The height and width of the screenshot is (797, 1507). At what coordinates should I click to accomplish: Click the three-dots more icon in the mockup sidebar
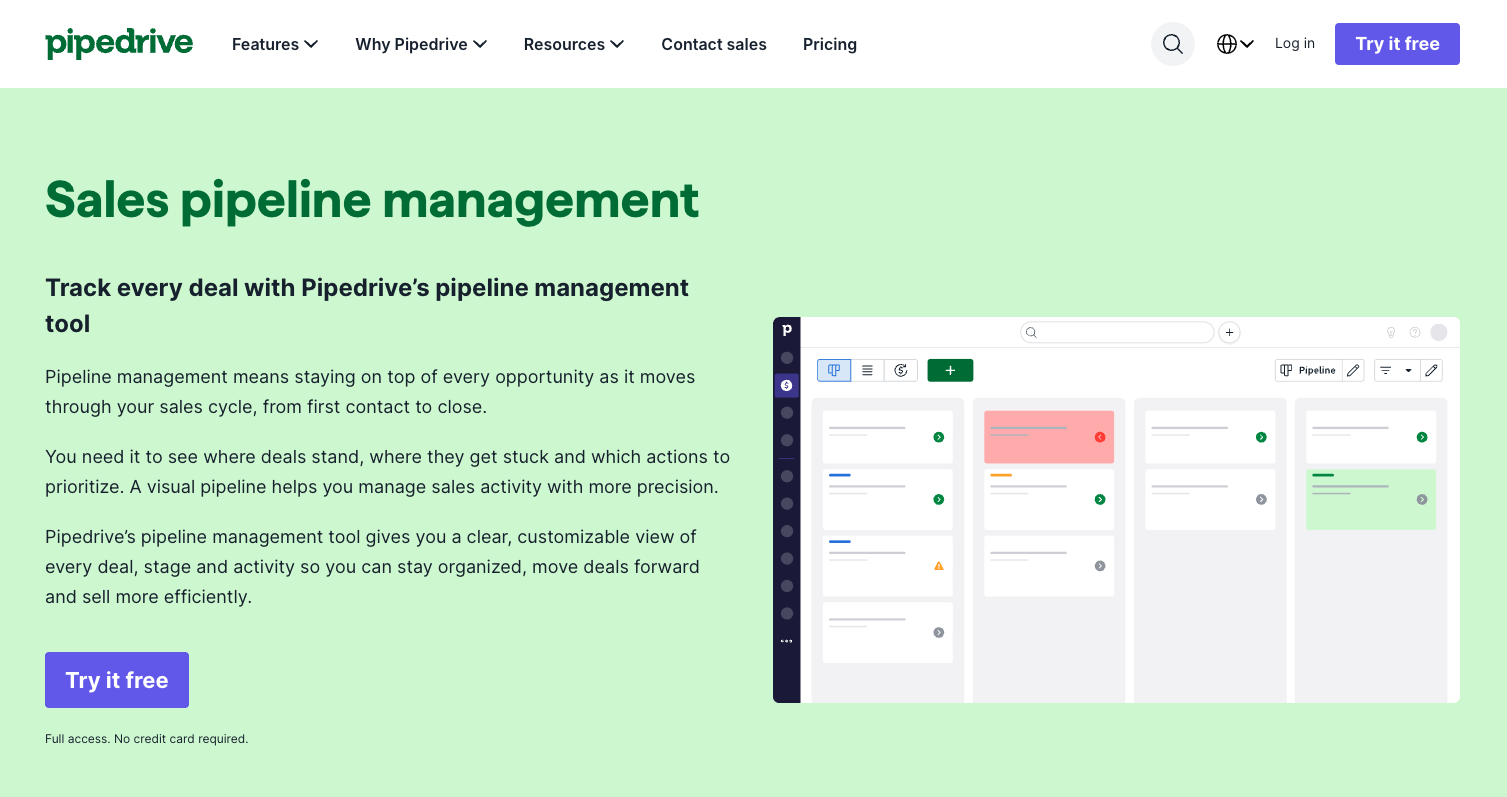[x=787, y=641]
